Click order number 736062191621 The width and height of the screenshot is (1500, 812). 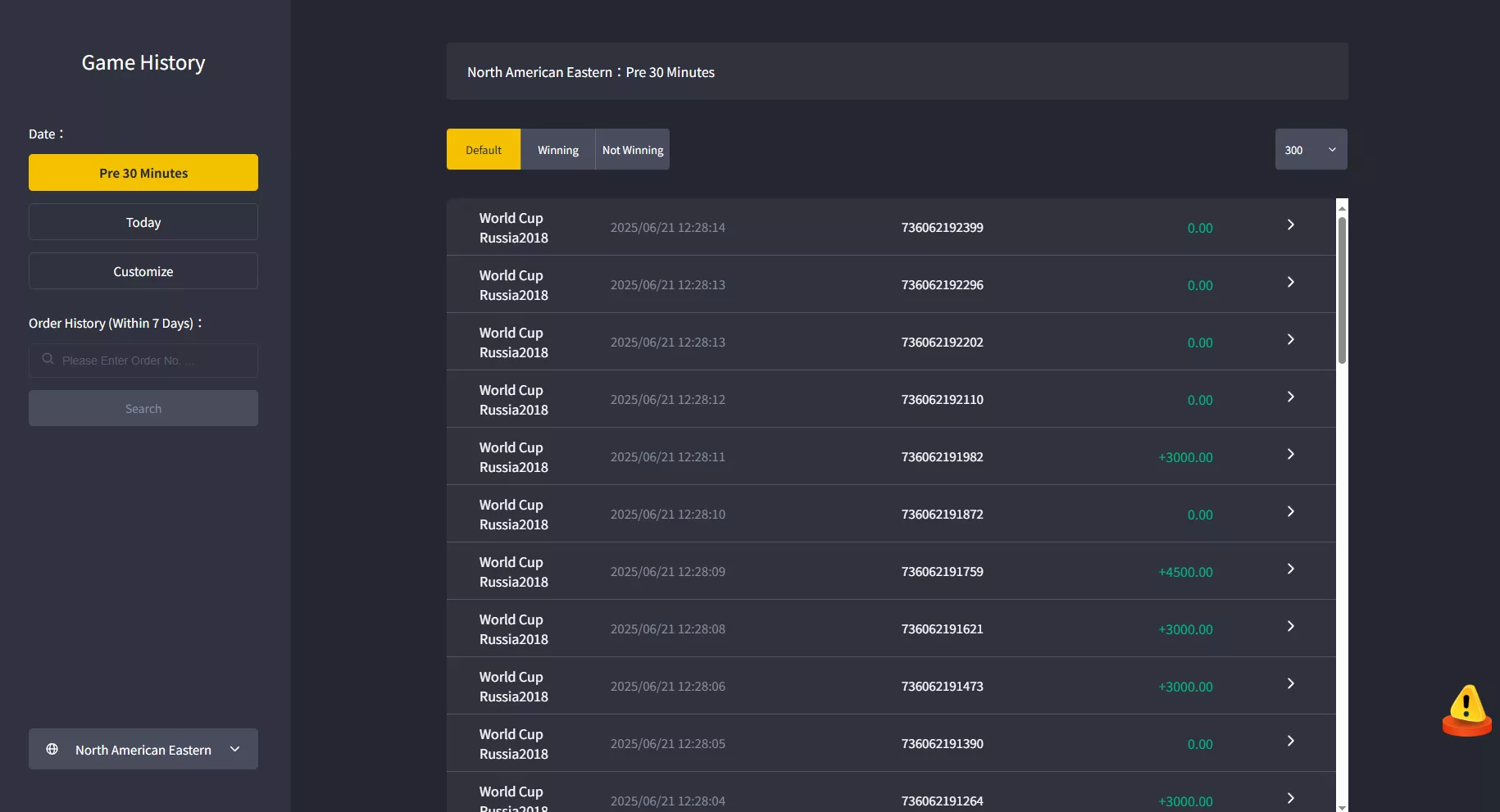(943, 628)
